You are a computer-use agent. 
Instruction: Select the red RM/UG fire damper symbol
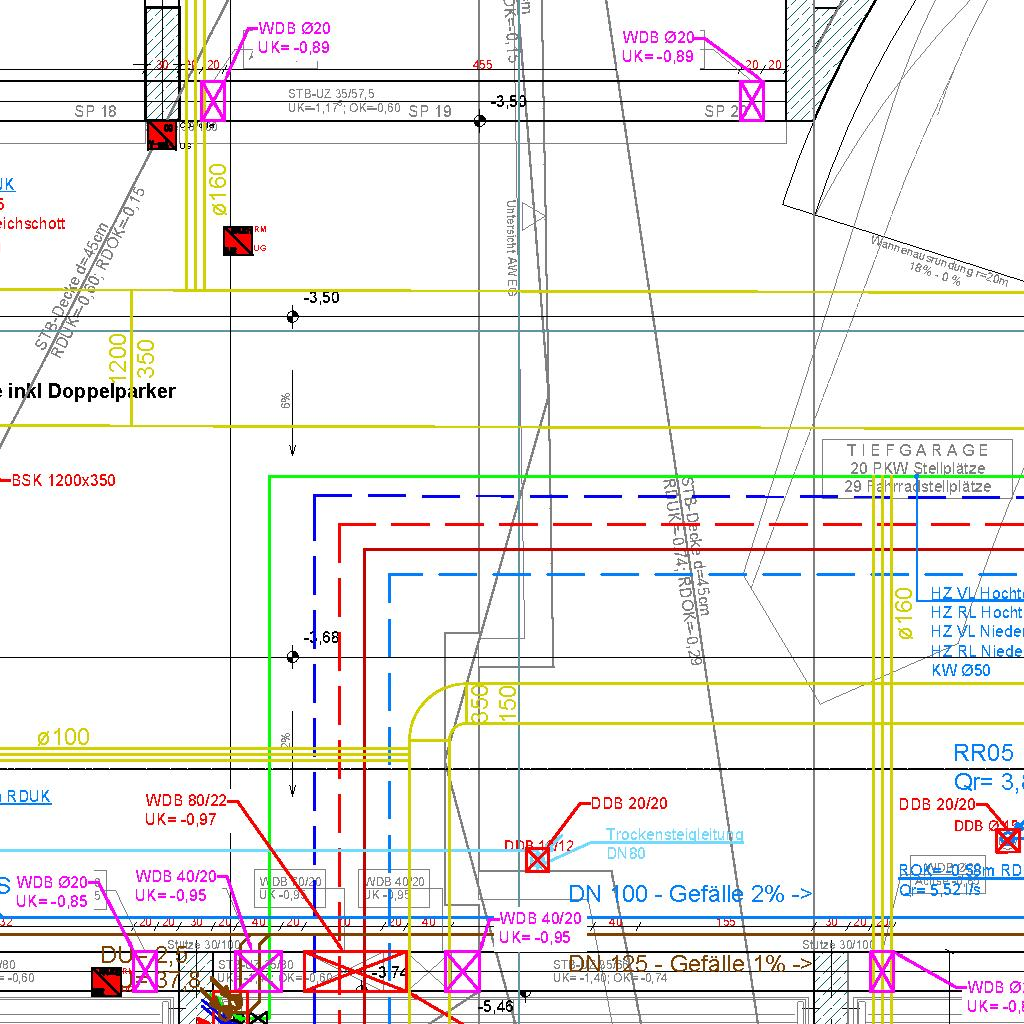[238, 241]
